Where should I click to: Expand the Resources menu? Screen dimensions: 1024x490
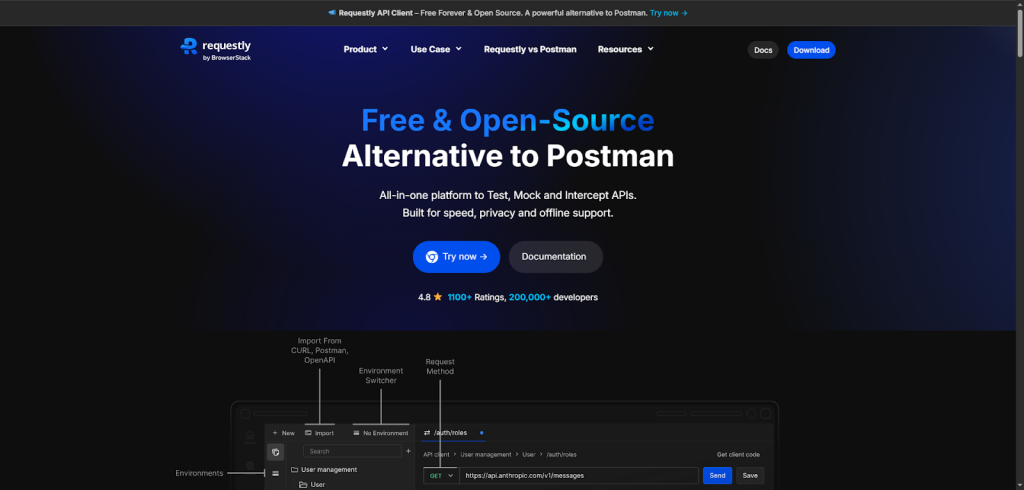pyautogui.click(x=625, y=49)
